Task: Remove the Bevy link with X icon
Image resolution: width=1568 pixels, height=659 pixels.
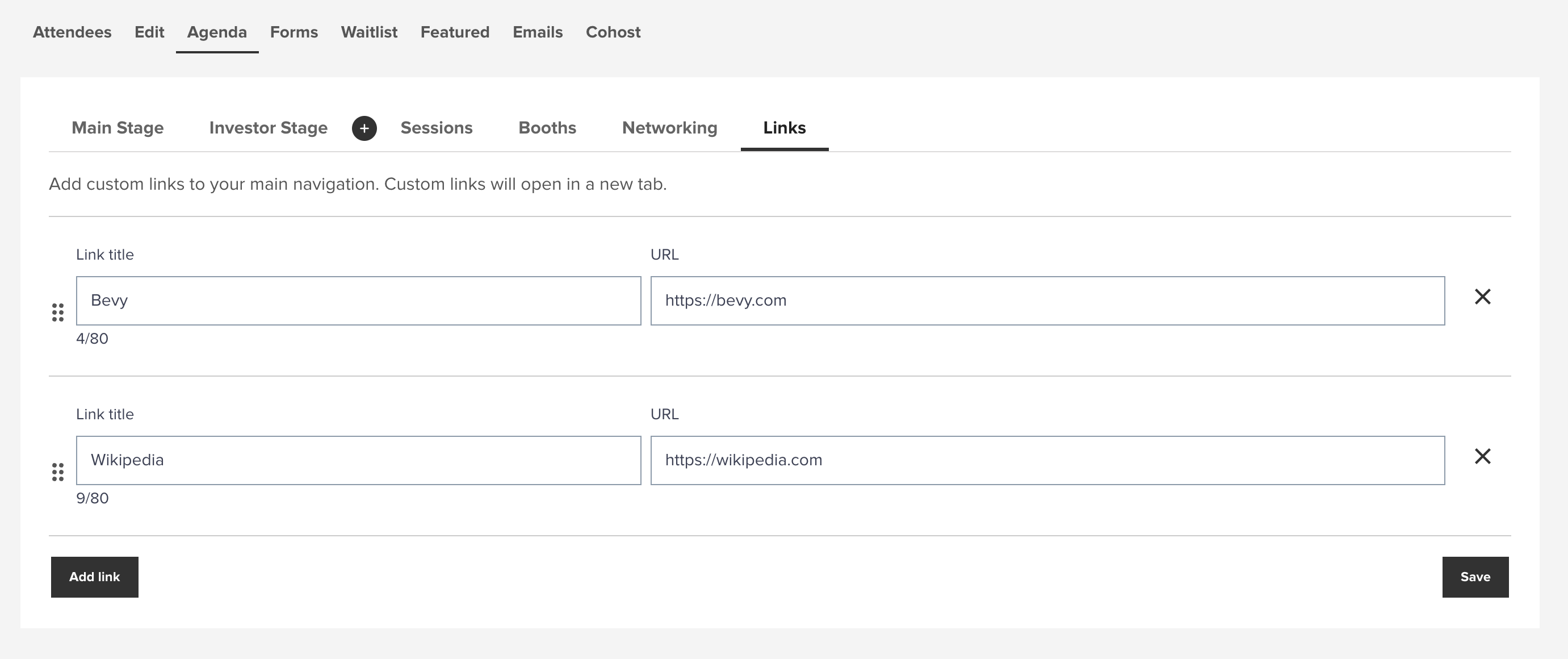Action: (x=1482, y=297)
